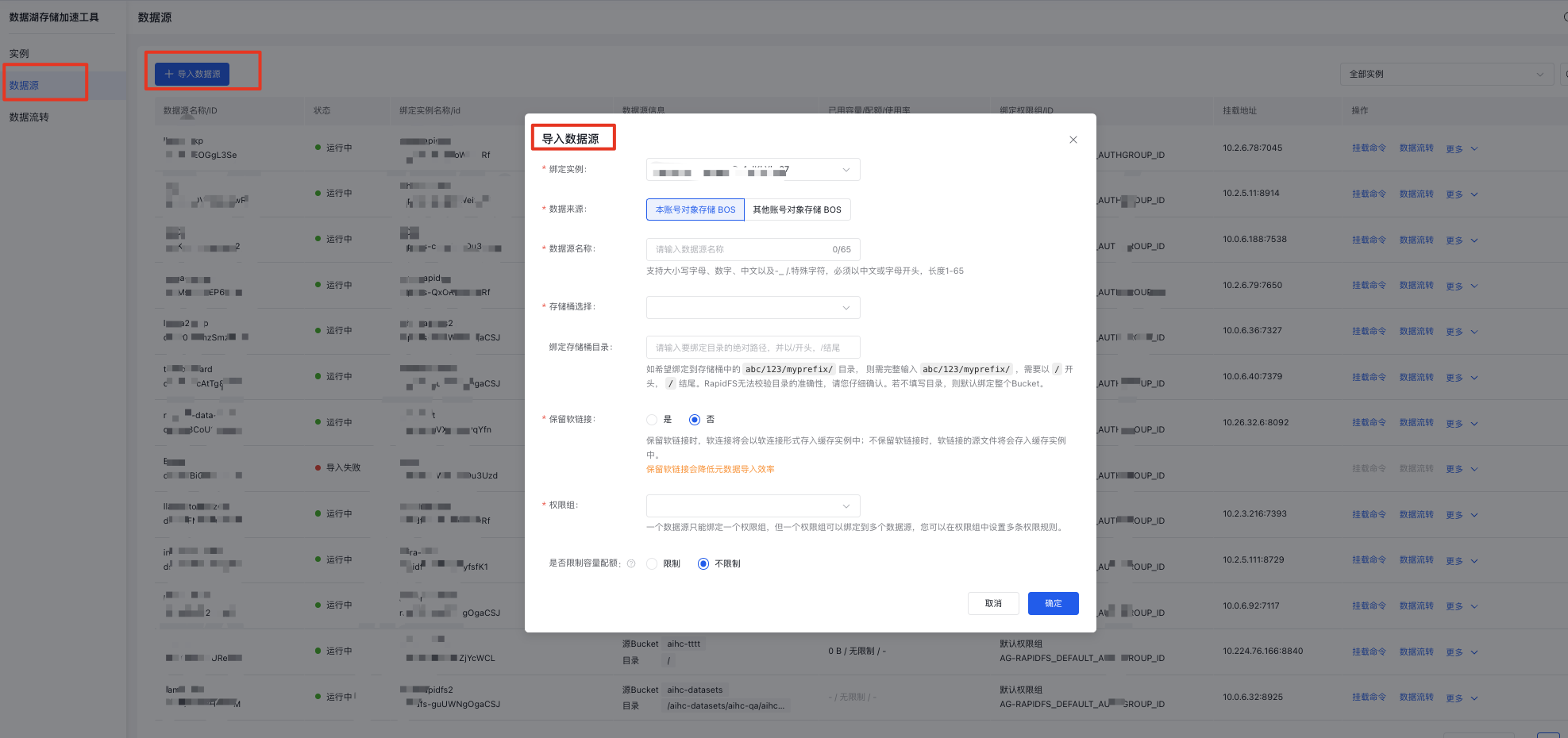
Task: Click 挂载命令 in the 10.0.6.92:7117 row
Action: [1369, 605]
